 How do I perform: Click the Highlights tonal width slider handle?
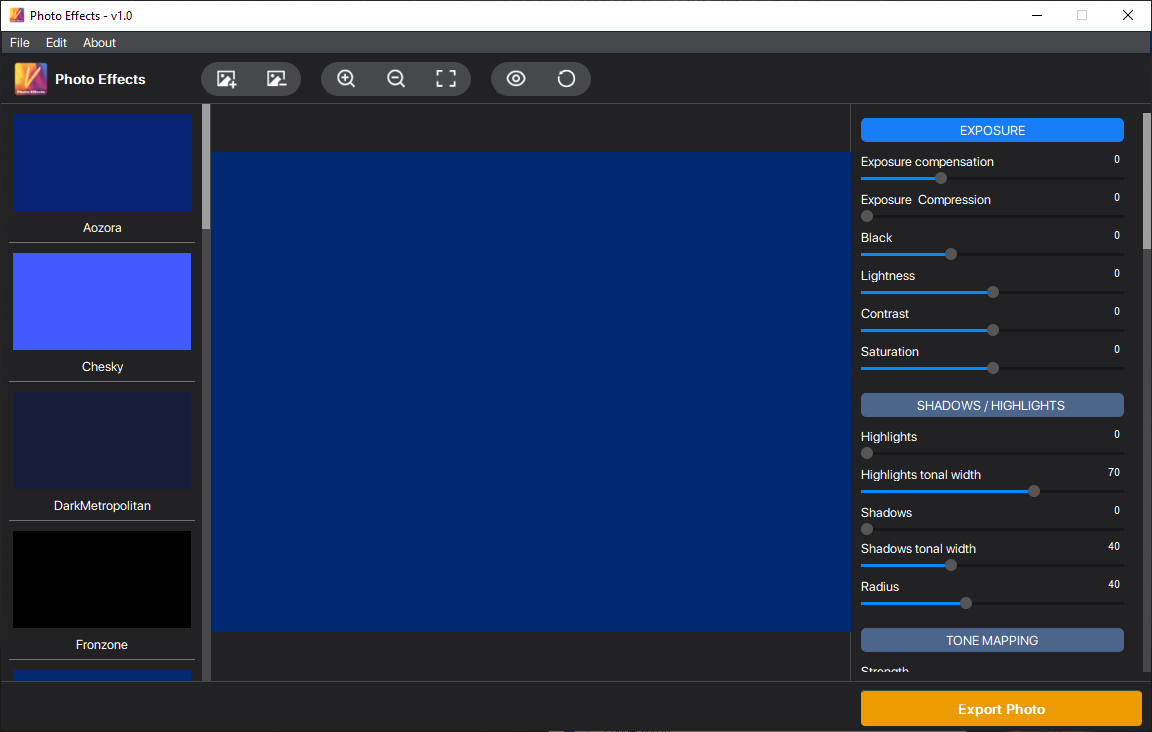point(1034,491)
